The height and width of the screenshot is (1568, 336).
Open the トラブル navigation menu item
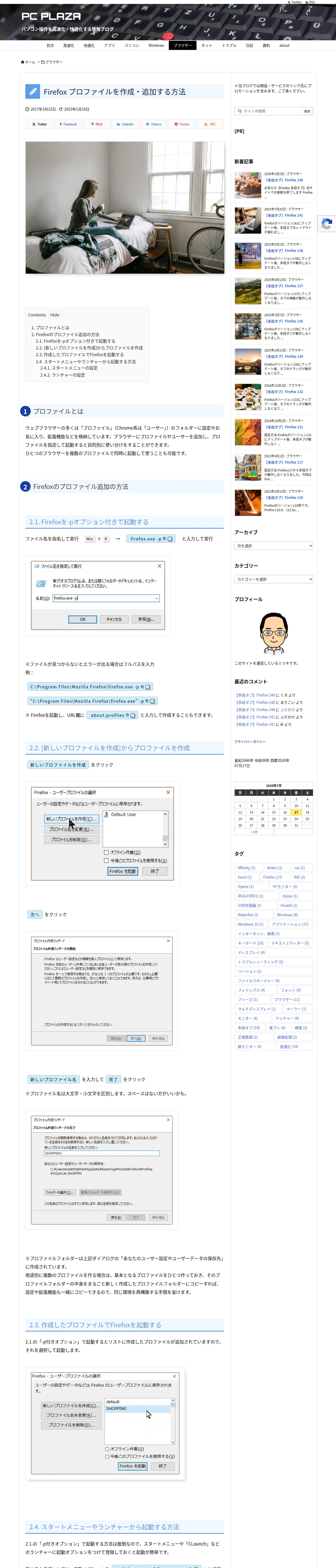(229, 46)
